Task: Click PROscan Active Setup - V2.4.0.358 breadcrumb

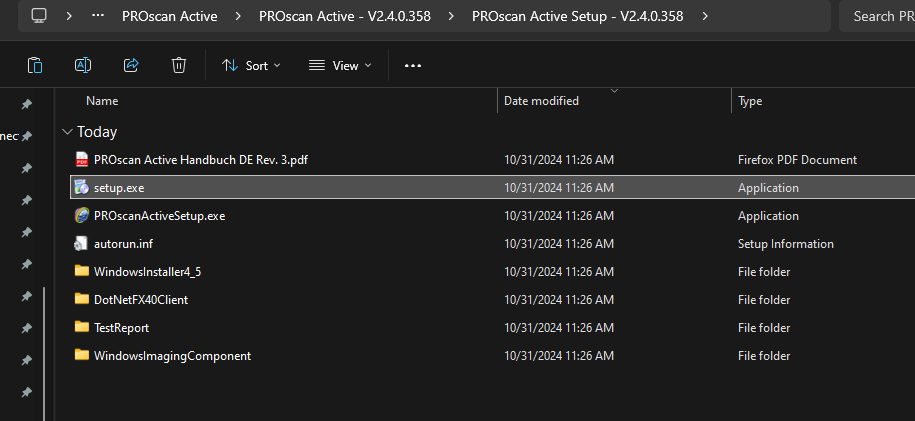Action: (x=578, y=16)
